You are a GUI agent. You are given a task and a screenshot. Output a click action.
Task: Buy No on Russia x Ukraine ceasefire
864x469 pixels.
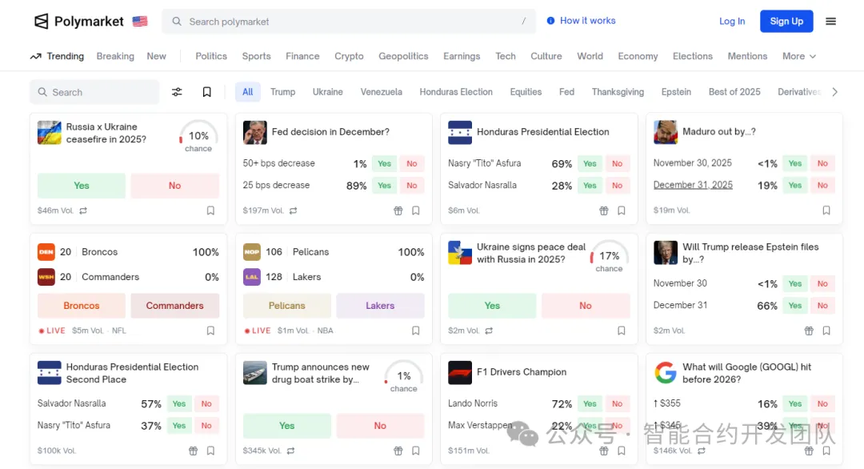pos(175,186)
